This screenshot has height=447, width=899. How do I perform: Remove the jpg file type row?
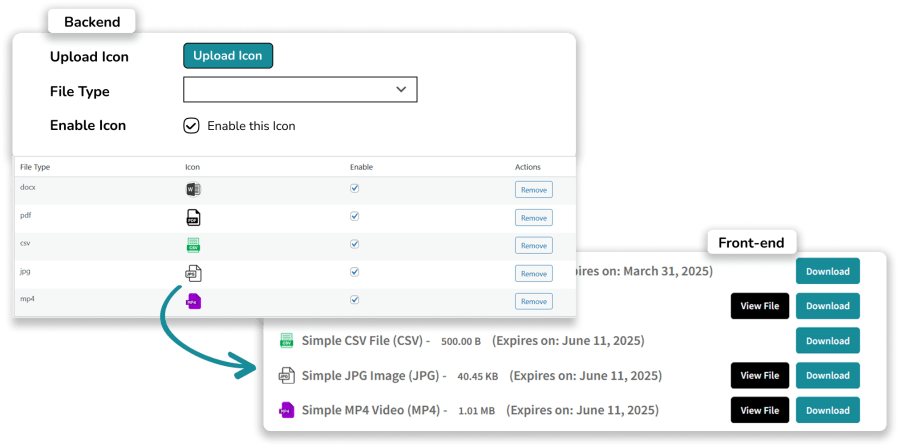(533, 273)
